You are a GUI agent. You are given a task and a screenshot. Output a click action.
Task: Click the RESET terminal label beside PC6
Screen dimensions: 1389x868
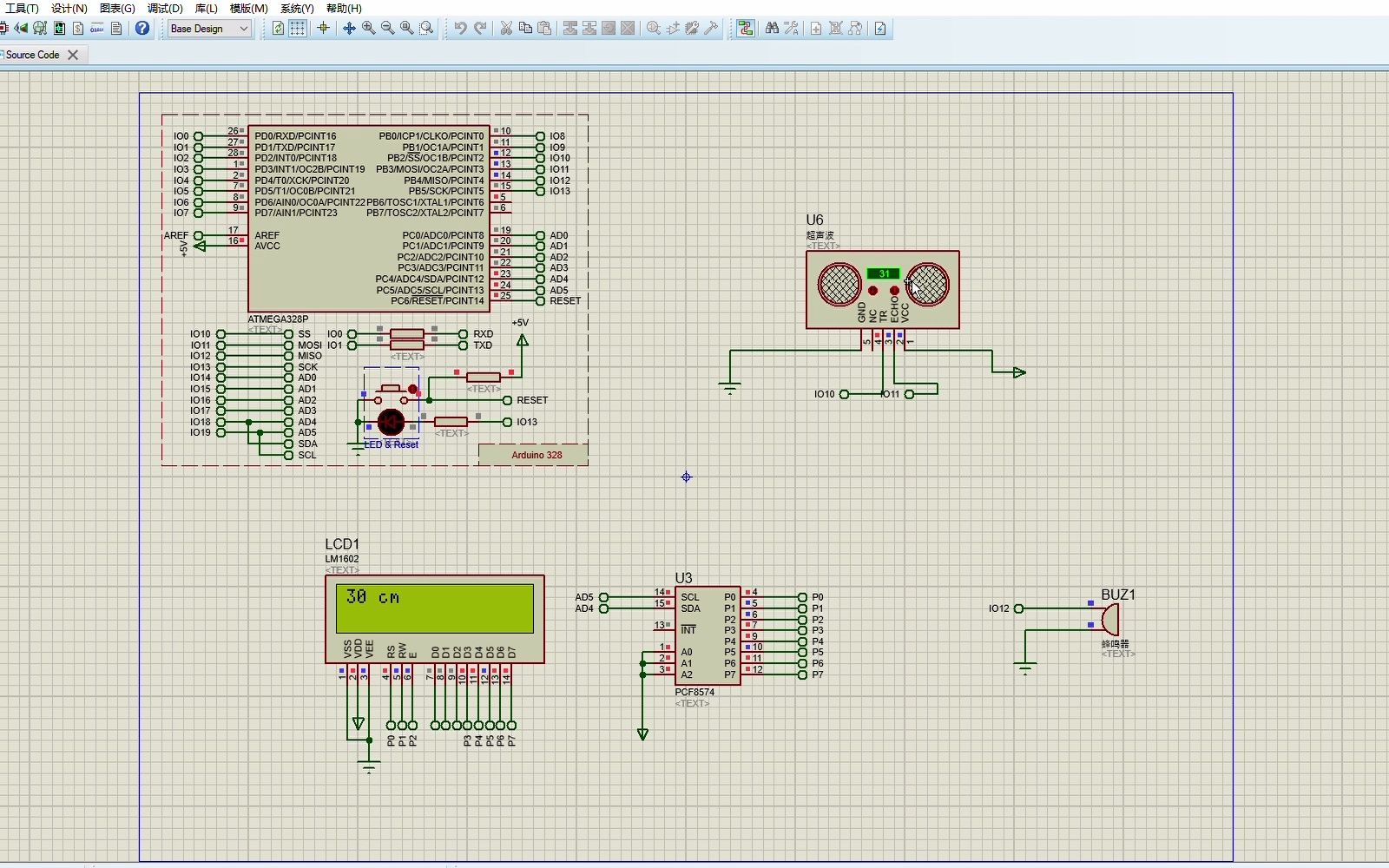(x=564, y=301)
